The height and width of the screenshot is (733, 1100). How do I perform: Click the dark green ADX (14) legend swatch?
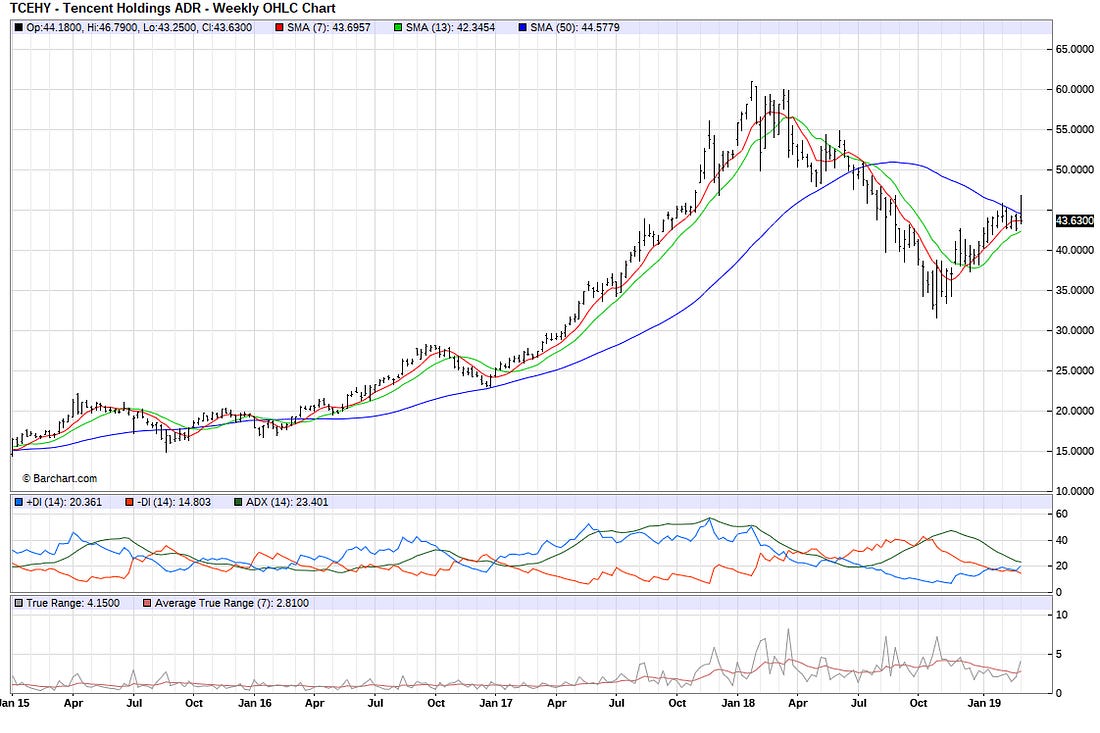coord(239,502)
